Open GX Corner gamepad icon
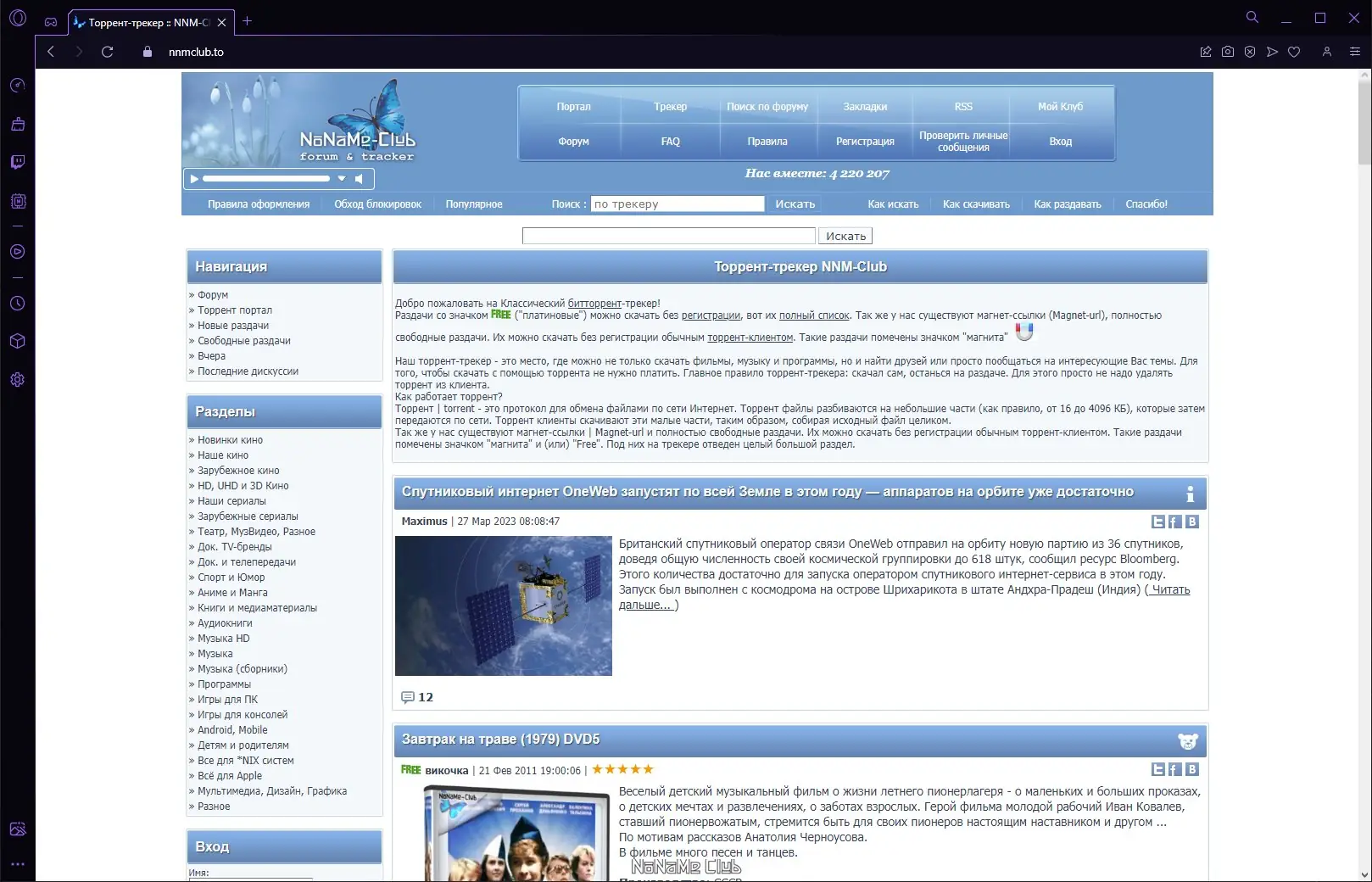Viewport: 1372px width, 882px height. pos(51,22)
